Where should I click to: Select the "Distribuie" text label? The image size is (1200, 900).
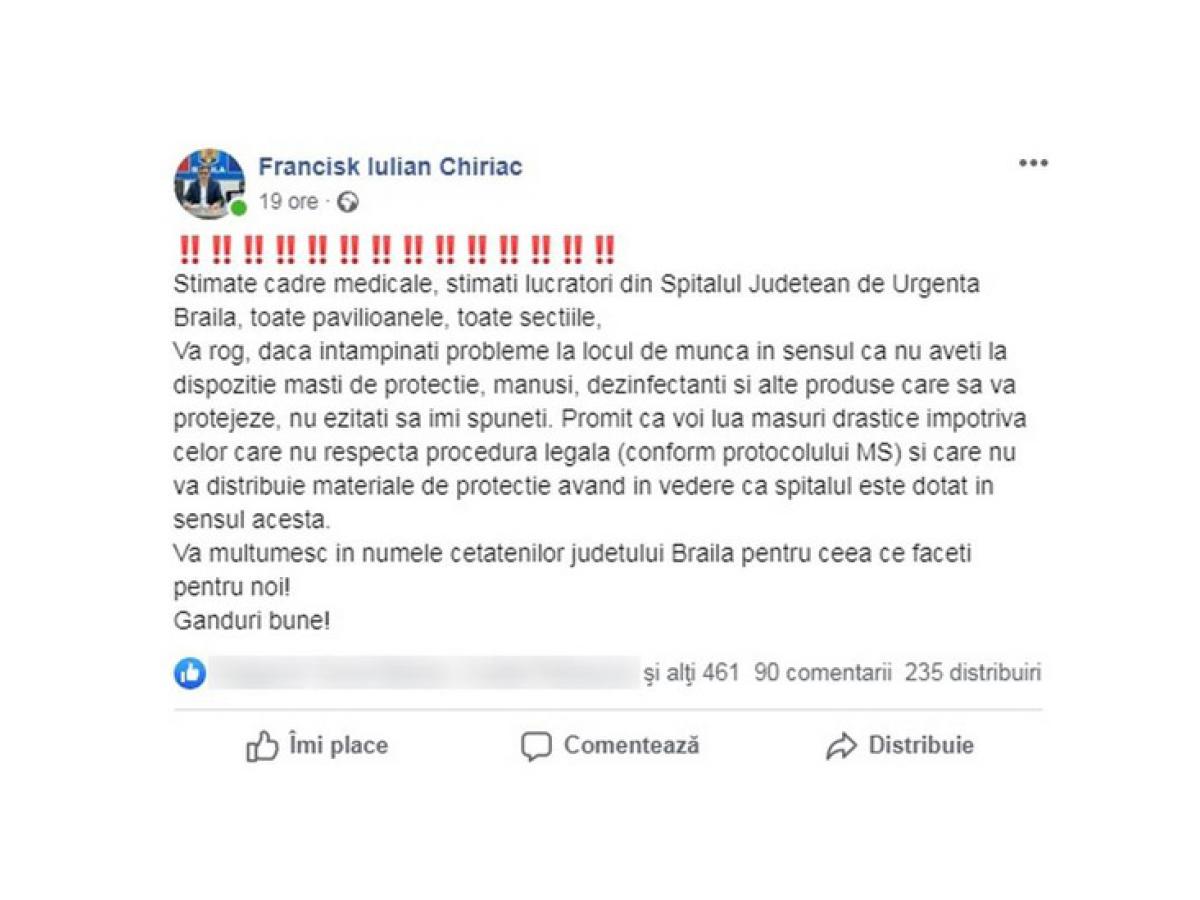(x=921, y=746)
